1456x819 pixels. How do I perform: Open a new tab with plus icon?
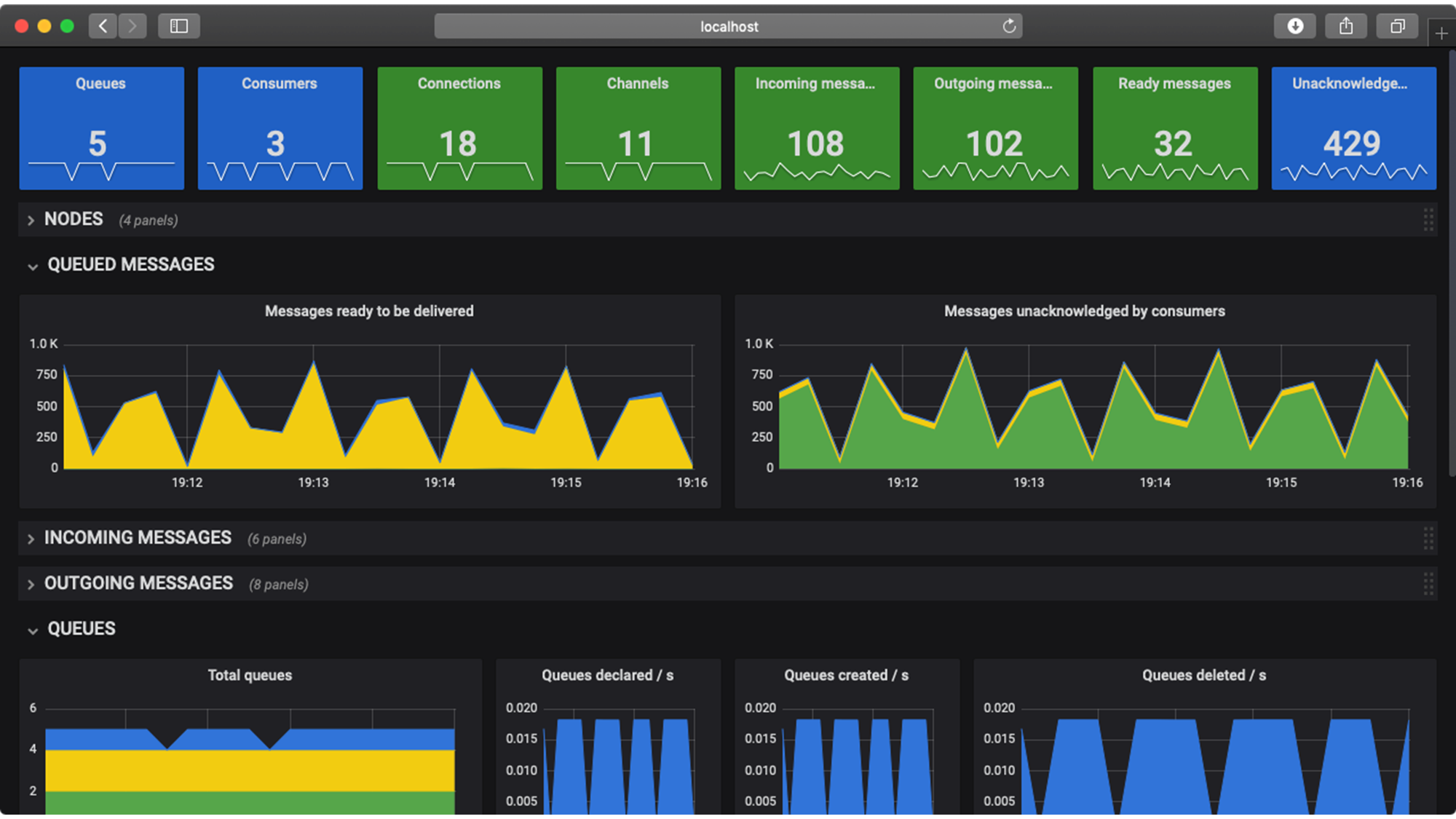[x=1441, y=33]
